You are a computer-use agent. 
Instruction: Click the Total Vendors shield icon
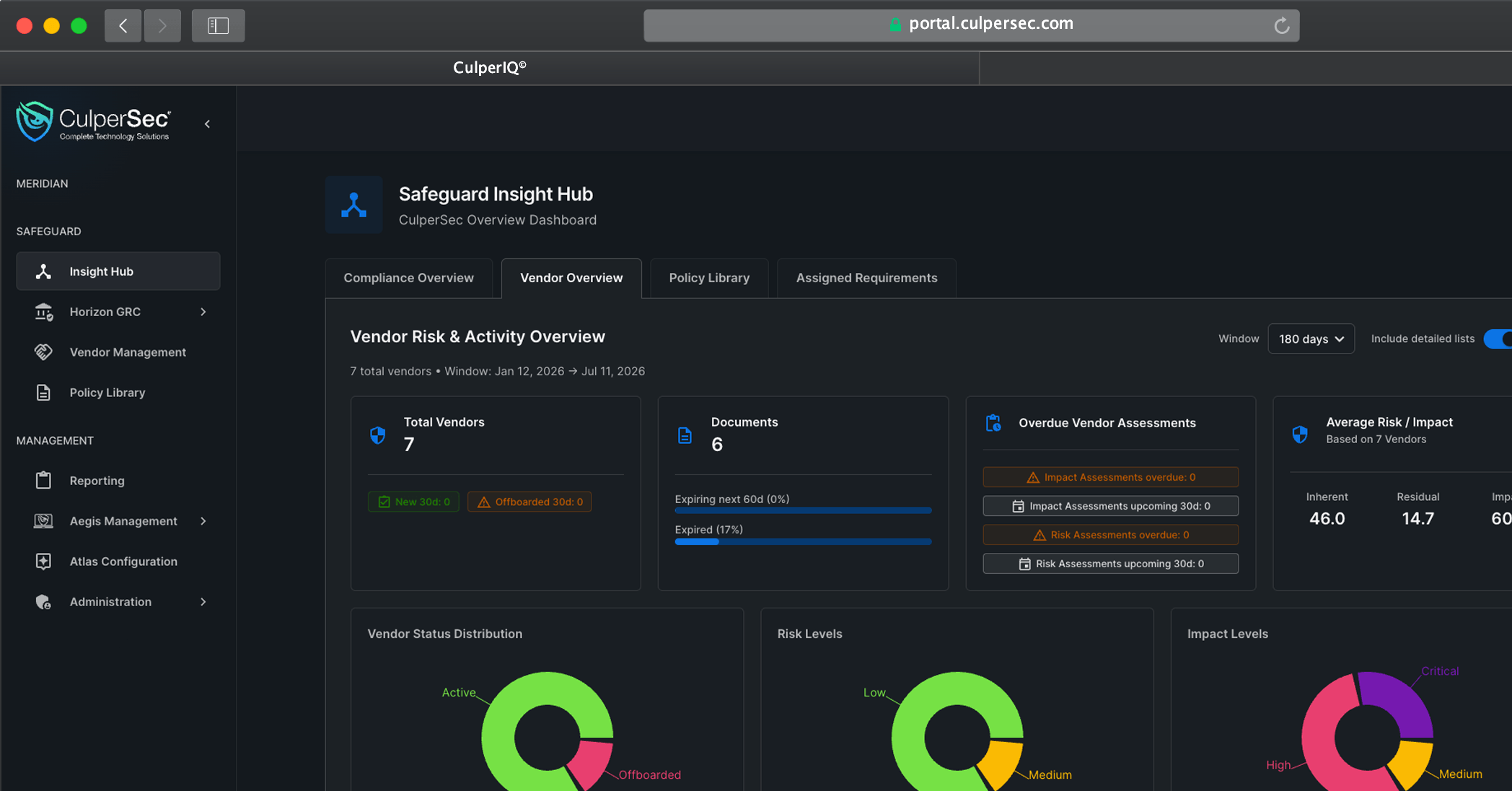point(377,434)
